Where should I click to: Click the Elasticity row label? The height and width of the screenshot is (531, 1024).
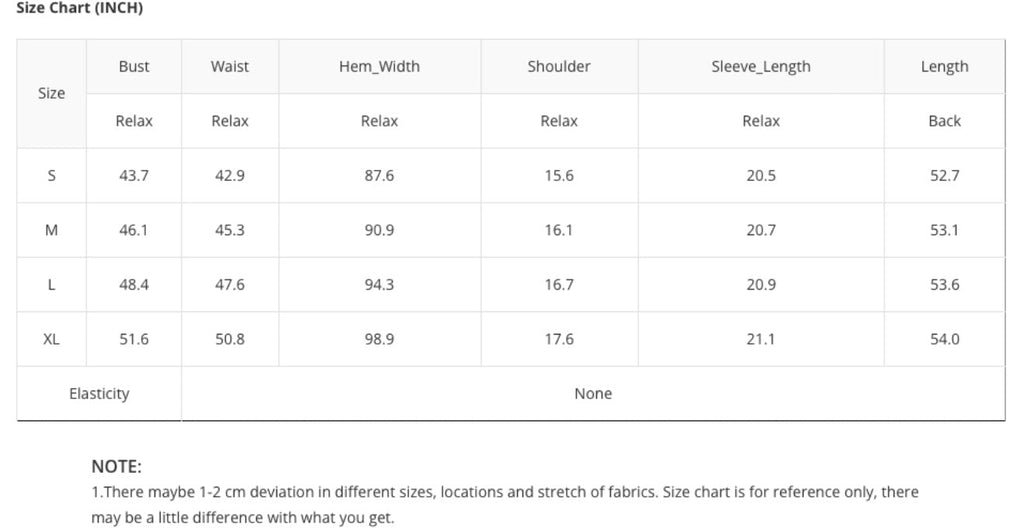(x=99, y=394)
